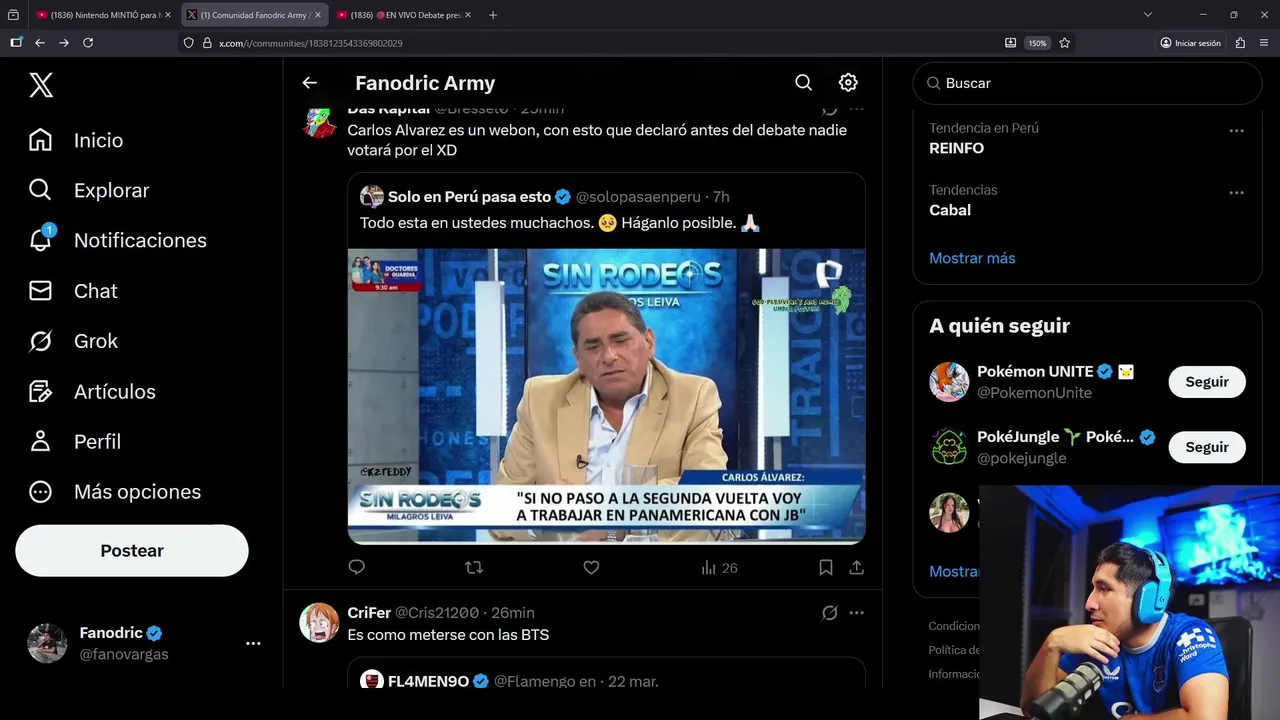
Task: Click the Notificaciones bell icon
Action: tap(40, 240)
